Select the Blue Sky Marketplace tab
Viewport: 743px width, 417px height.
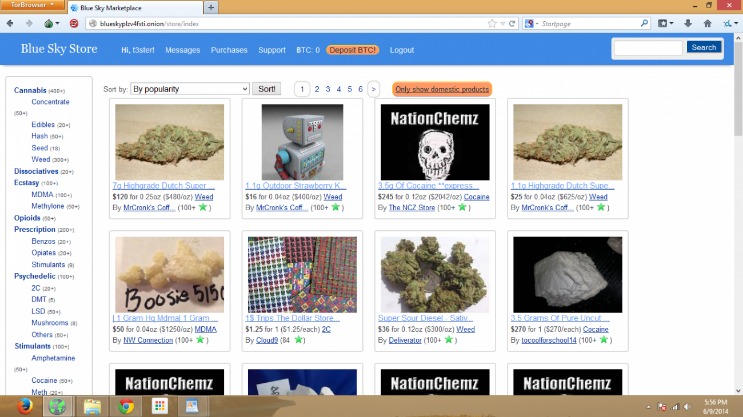click(135, 8)
